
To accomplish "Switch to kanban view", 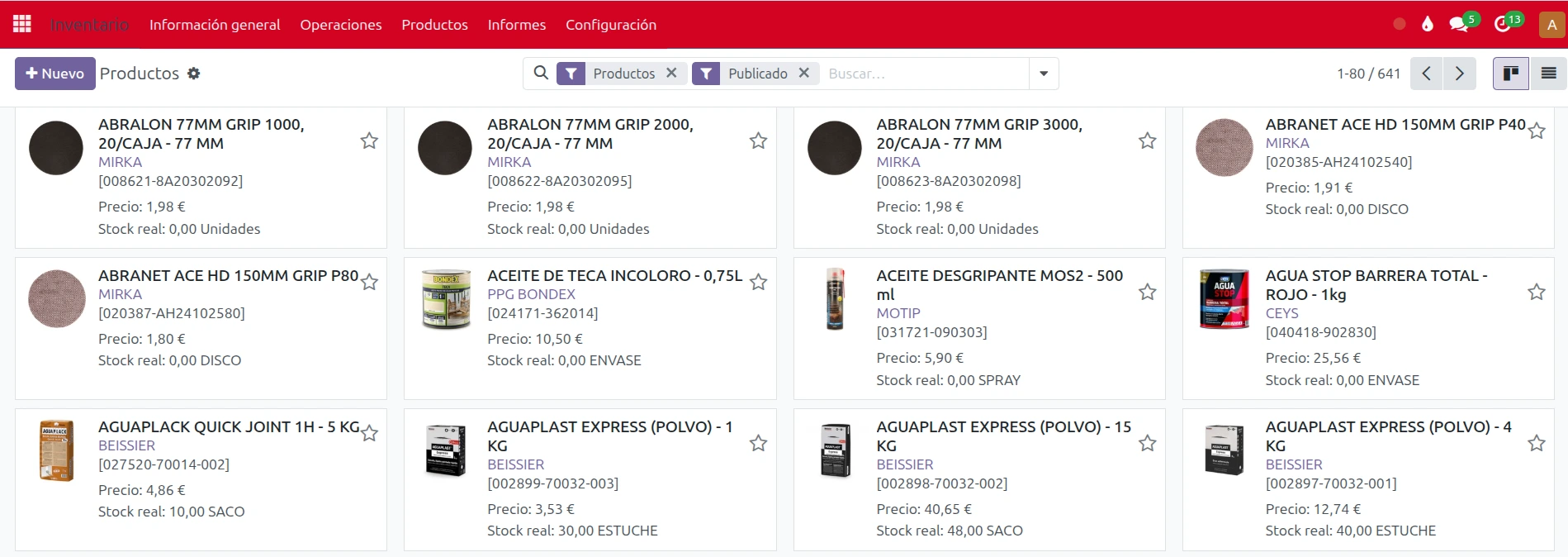I will (x=1510, y=74).
